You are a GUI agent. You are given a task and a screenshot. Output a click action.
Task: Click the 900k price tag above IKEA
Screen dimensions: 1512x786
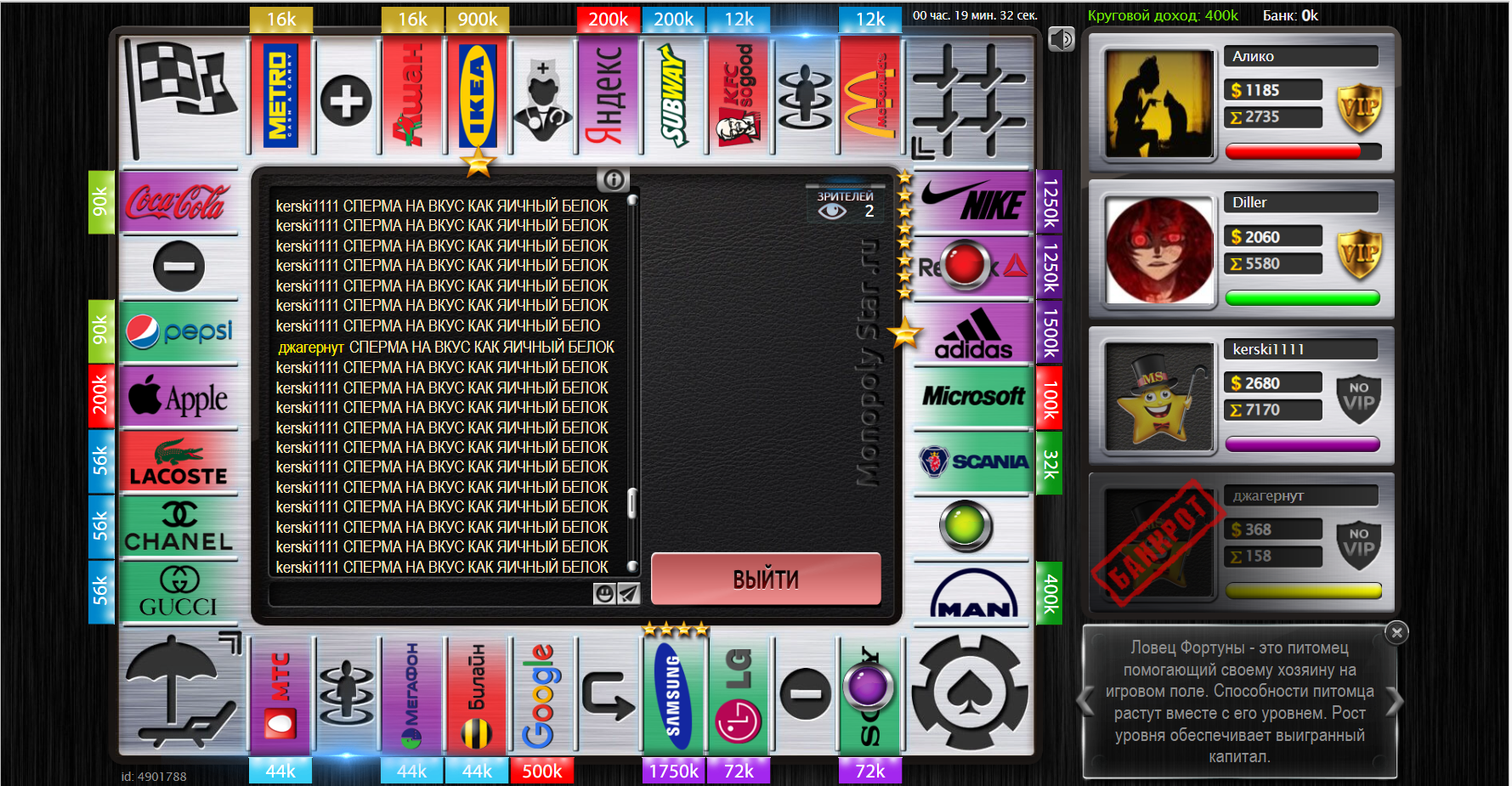(478, 20)
